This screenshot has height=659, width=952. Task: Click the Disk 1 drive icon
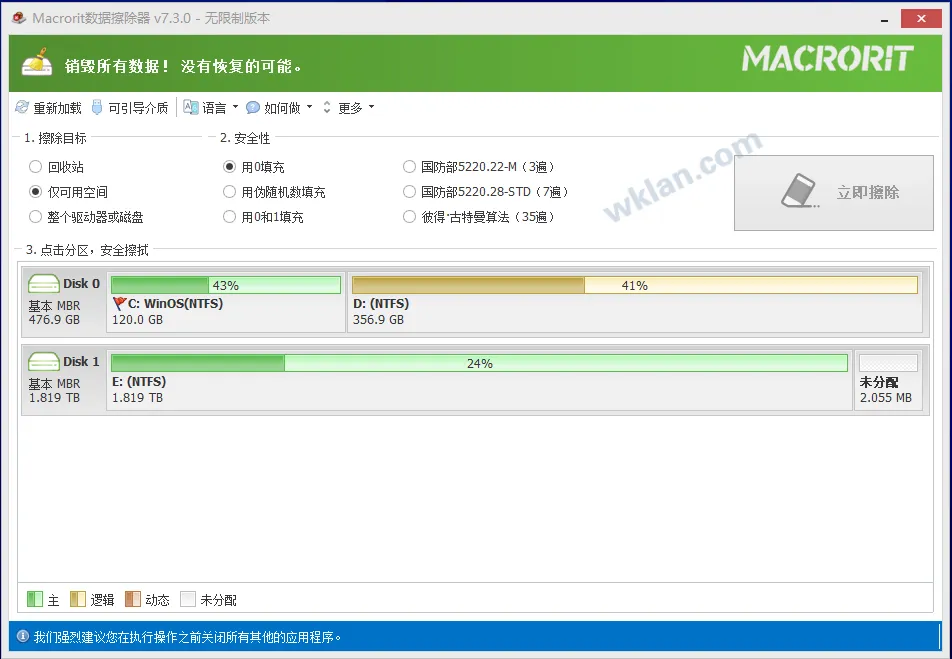(x=44, y=361)
